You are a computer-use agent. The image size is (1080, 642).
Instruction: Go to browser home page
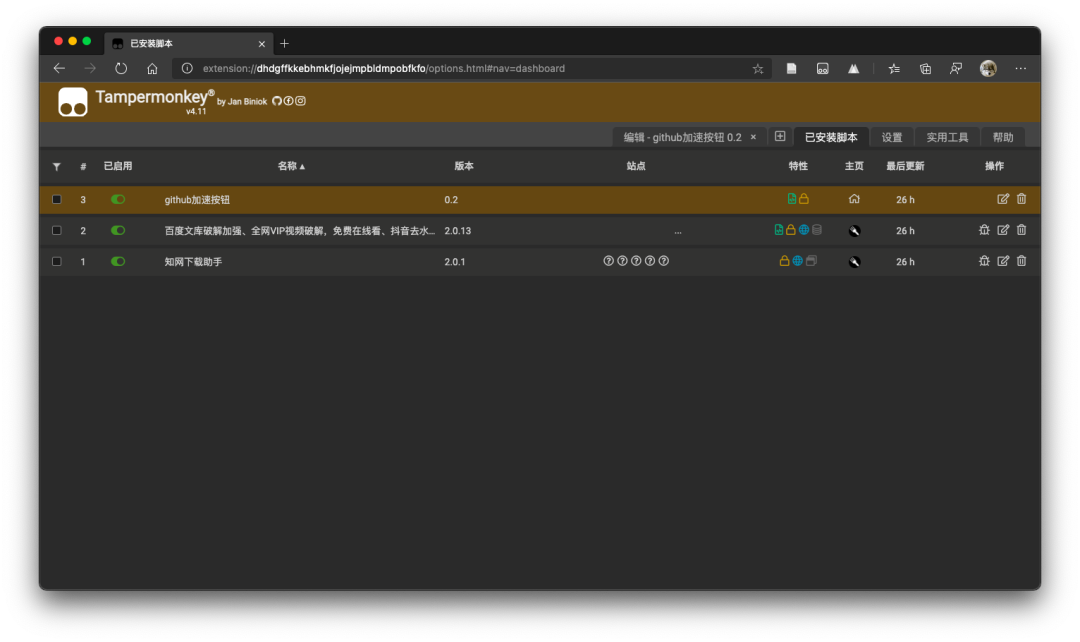click(152, 68)
